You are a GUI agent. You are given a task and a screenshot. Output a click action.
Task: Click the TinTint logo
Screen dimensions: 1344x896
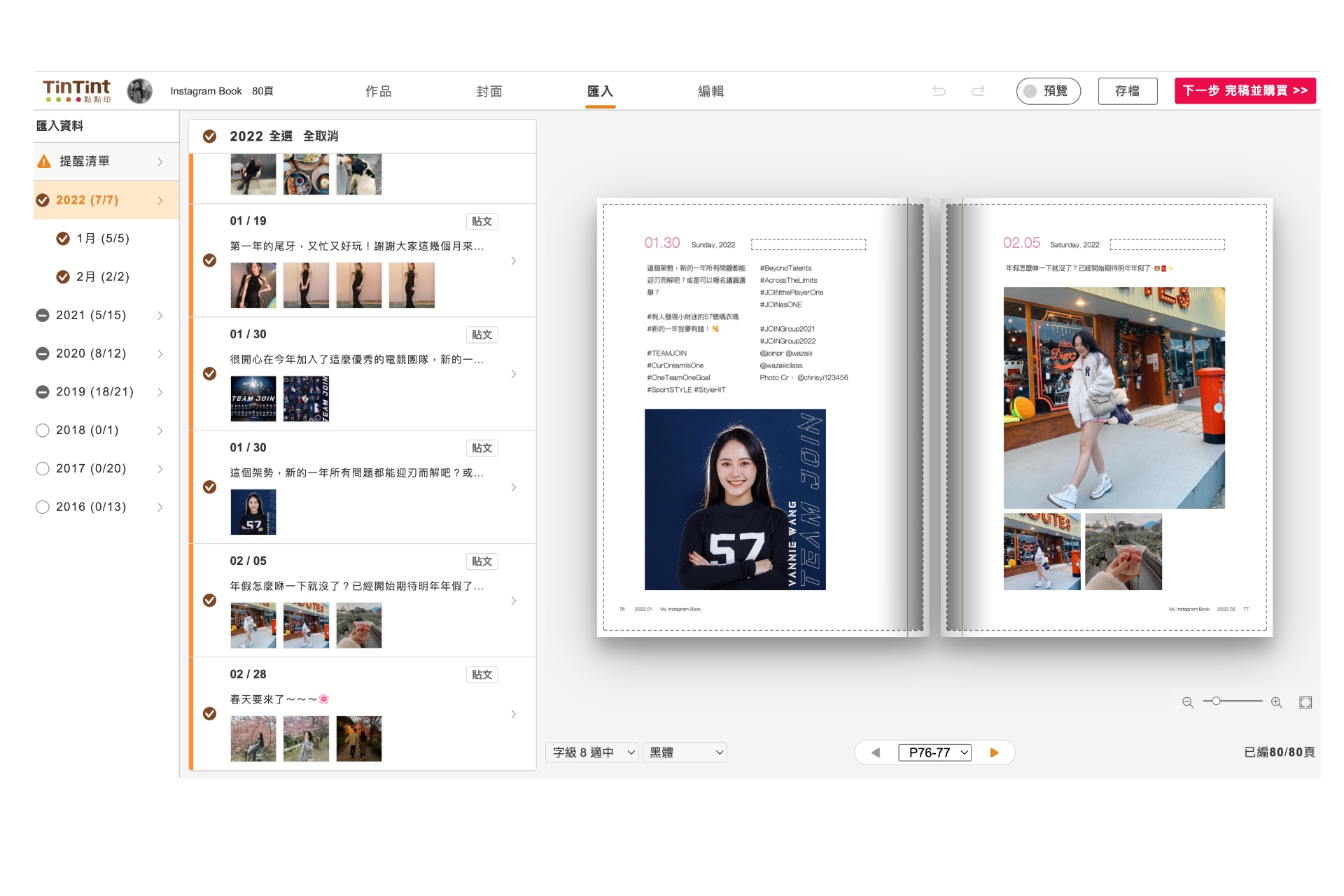point(77,91)
